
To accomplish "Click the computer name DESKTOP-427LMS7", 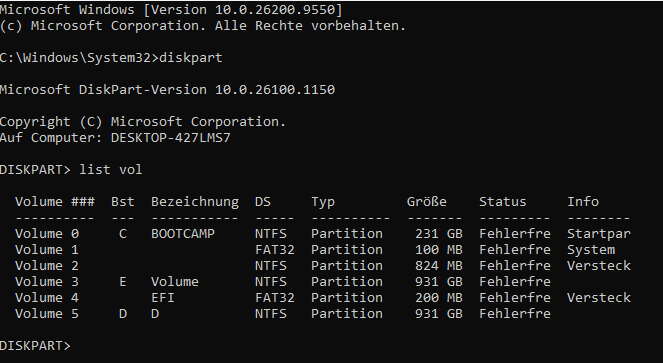I will [171, 138].
